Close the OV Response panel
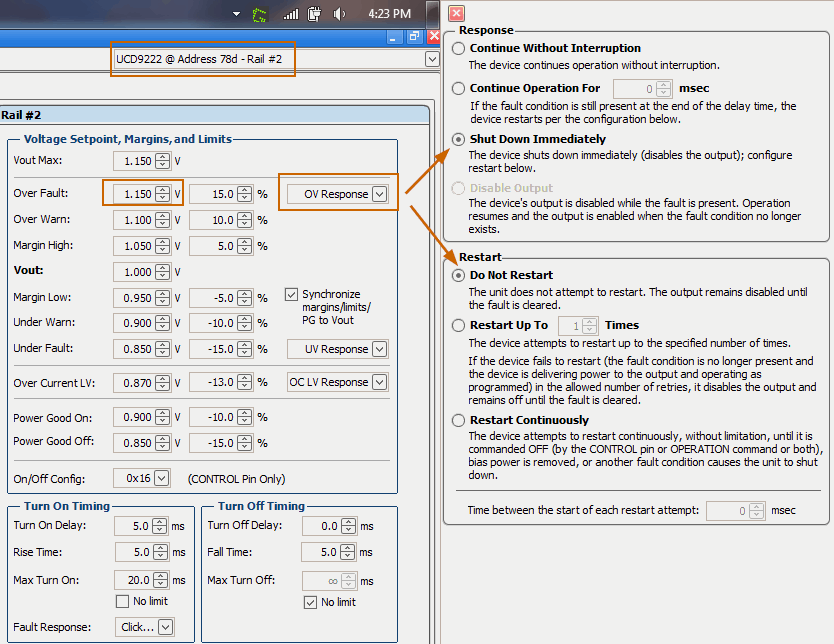 (x=456, y=13)
